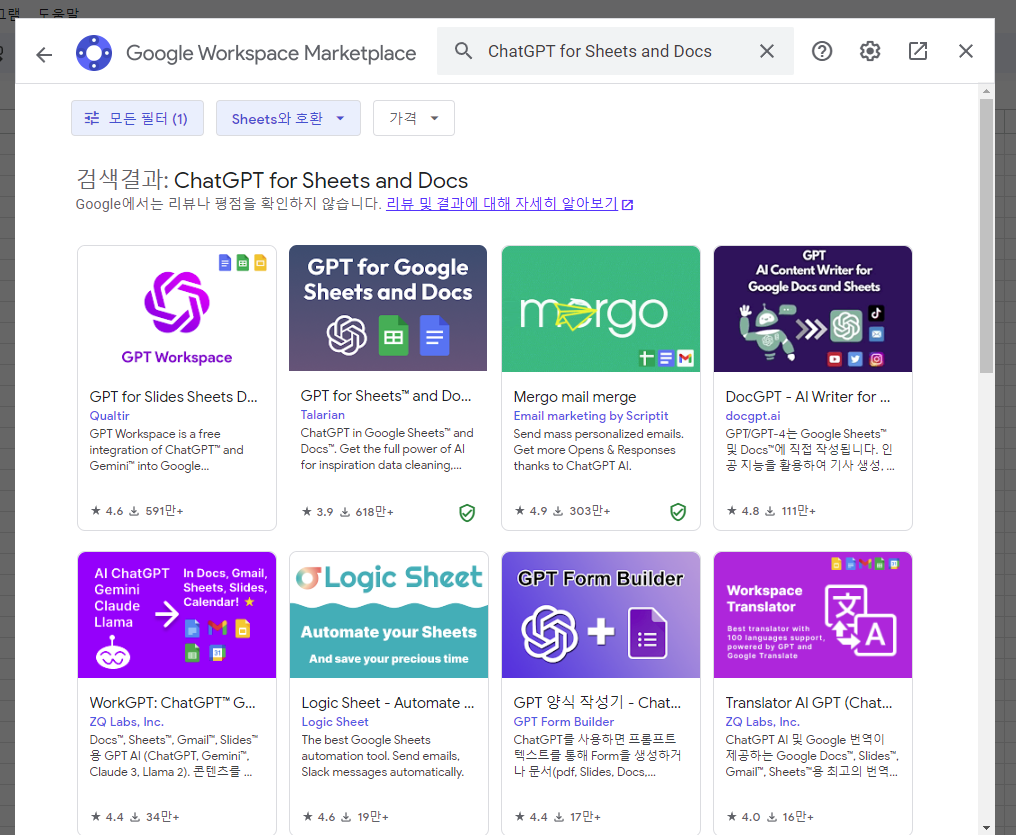Click the GPT Workspace card description text
This screenshot has width=1016, height=835.
pos(167,450)
